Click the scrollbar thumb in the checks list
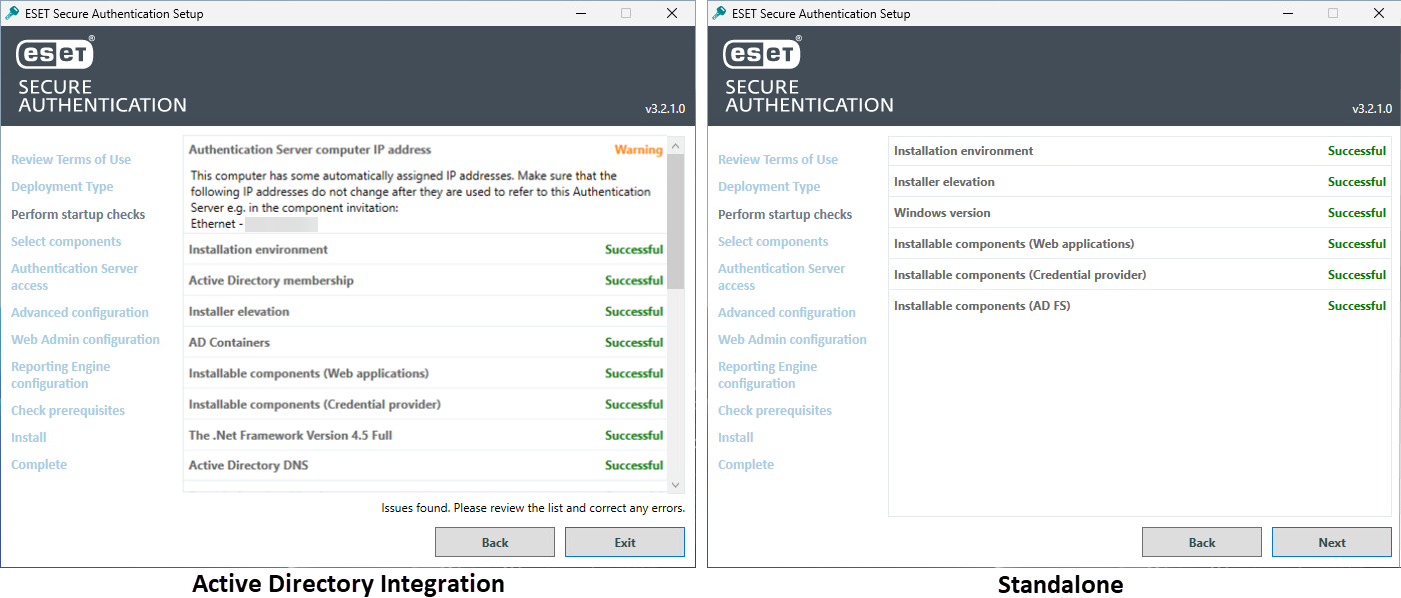 pyautogui.click(x=676, y=222)
